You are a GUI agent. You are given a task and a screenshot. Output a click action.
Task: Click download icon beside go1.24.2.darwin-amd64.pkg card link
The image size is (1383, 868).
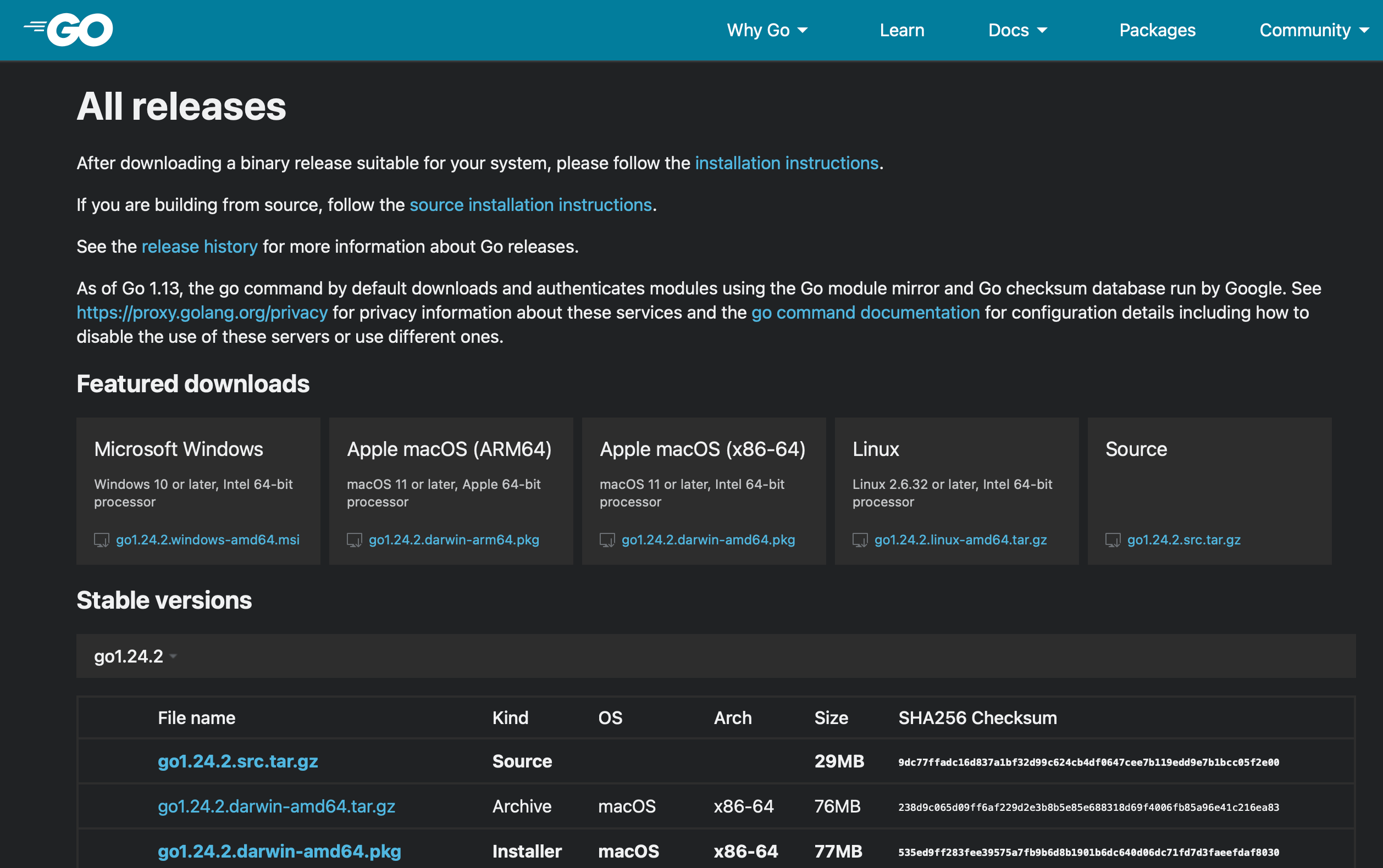(607, 540)
